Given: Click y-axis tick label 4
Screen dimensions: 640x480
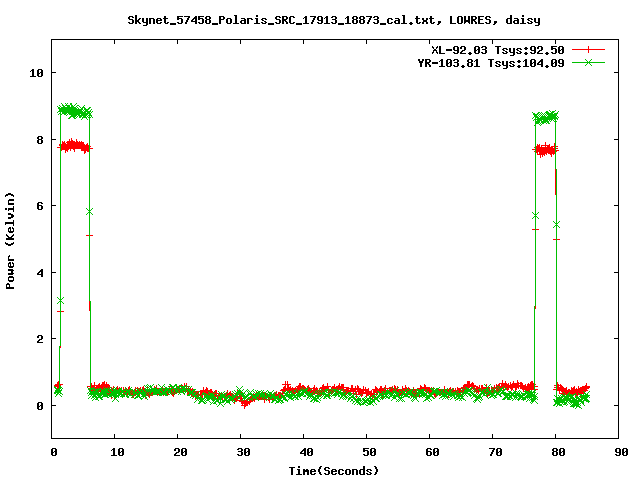Looking at the screenshot, I should click(x=40, y=273).
